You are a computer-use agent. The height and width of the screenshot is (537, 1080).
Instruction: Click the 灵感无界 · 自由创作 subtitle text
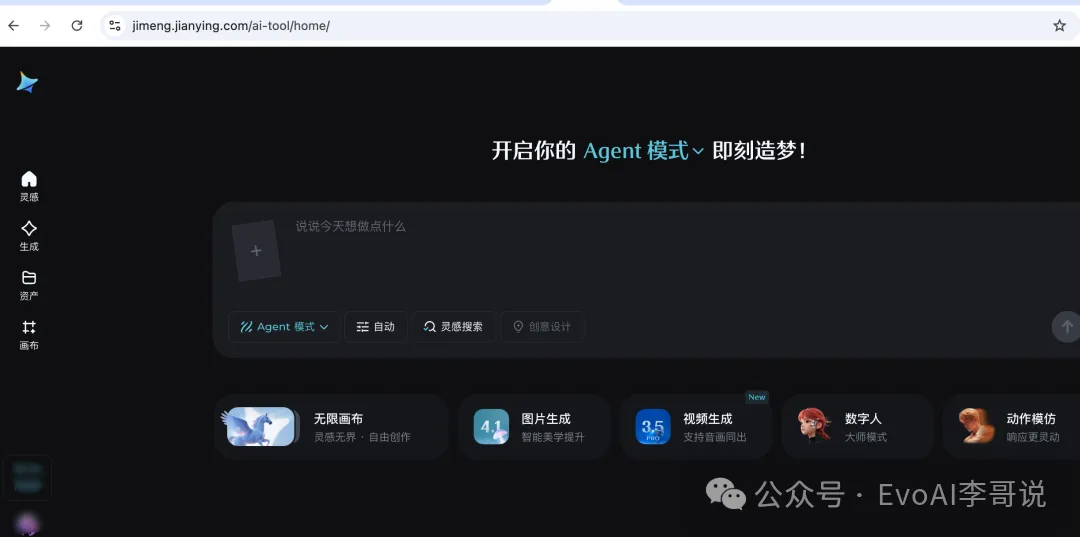pyautogui.click(x=362, y=437)
